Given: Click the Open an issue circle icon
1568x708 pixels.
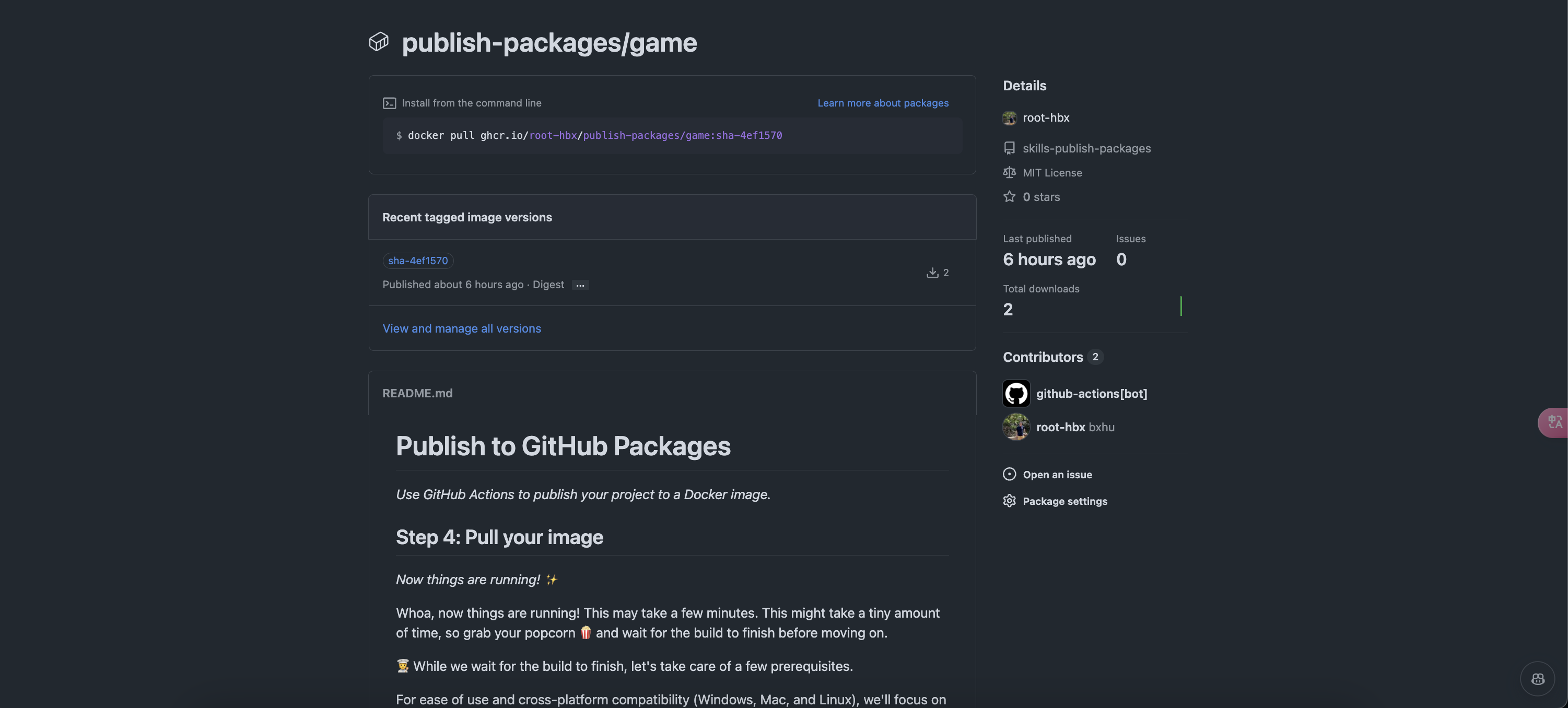Looking at the screenshot, I should coord(1009,474).
